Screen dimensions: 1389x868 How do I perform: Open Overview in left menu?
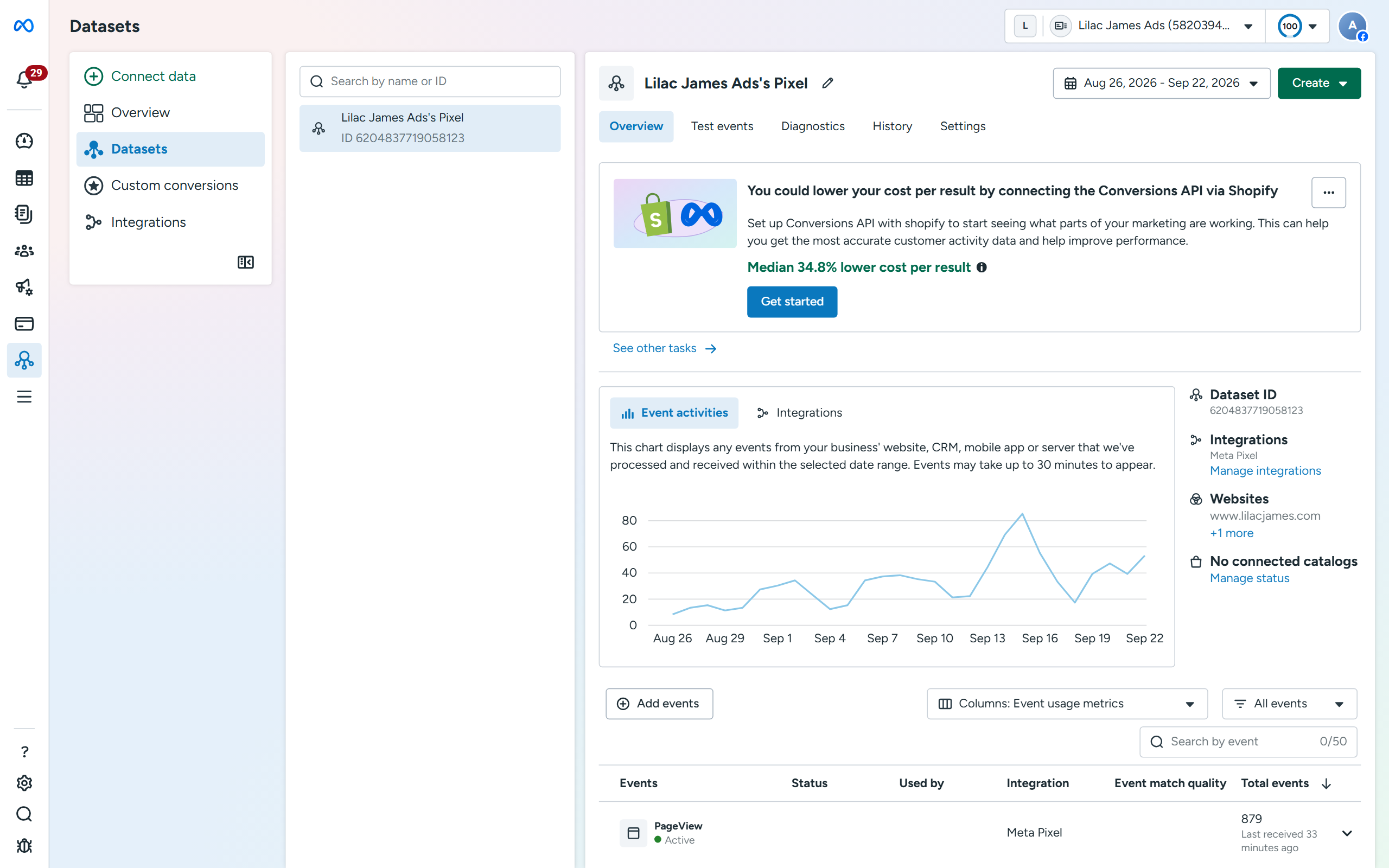pos(170,112)
